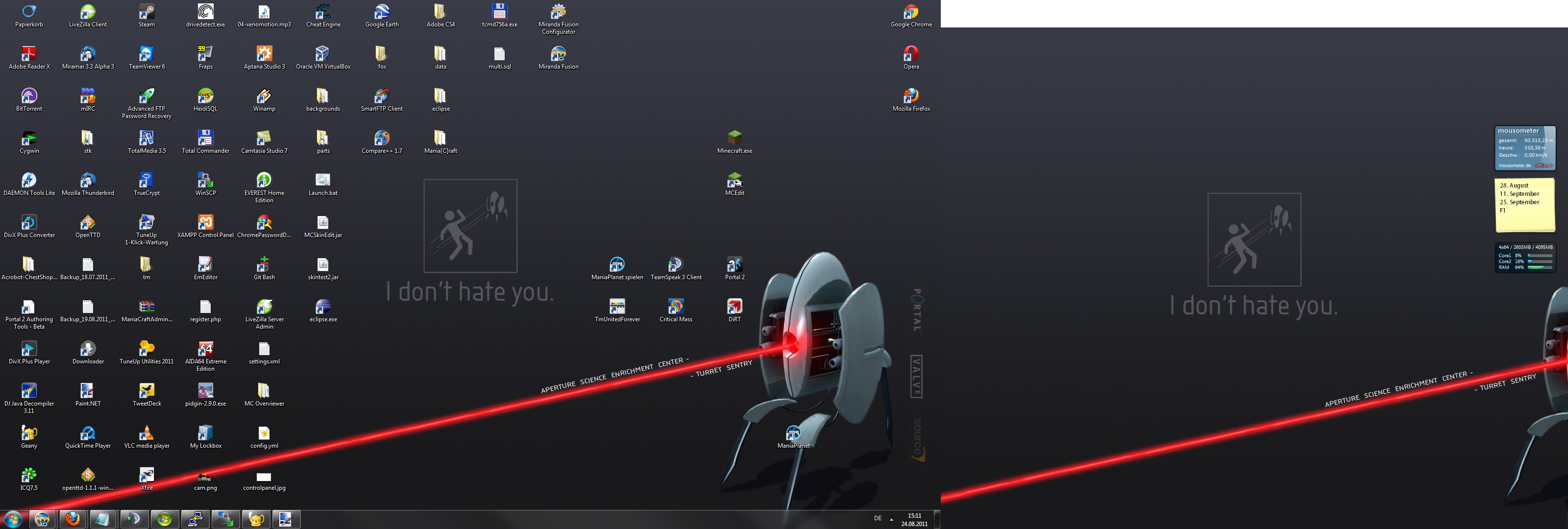Open the MCEdit shortcut
The image size is (1568, 529).
(735, 183)
